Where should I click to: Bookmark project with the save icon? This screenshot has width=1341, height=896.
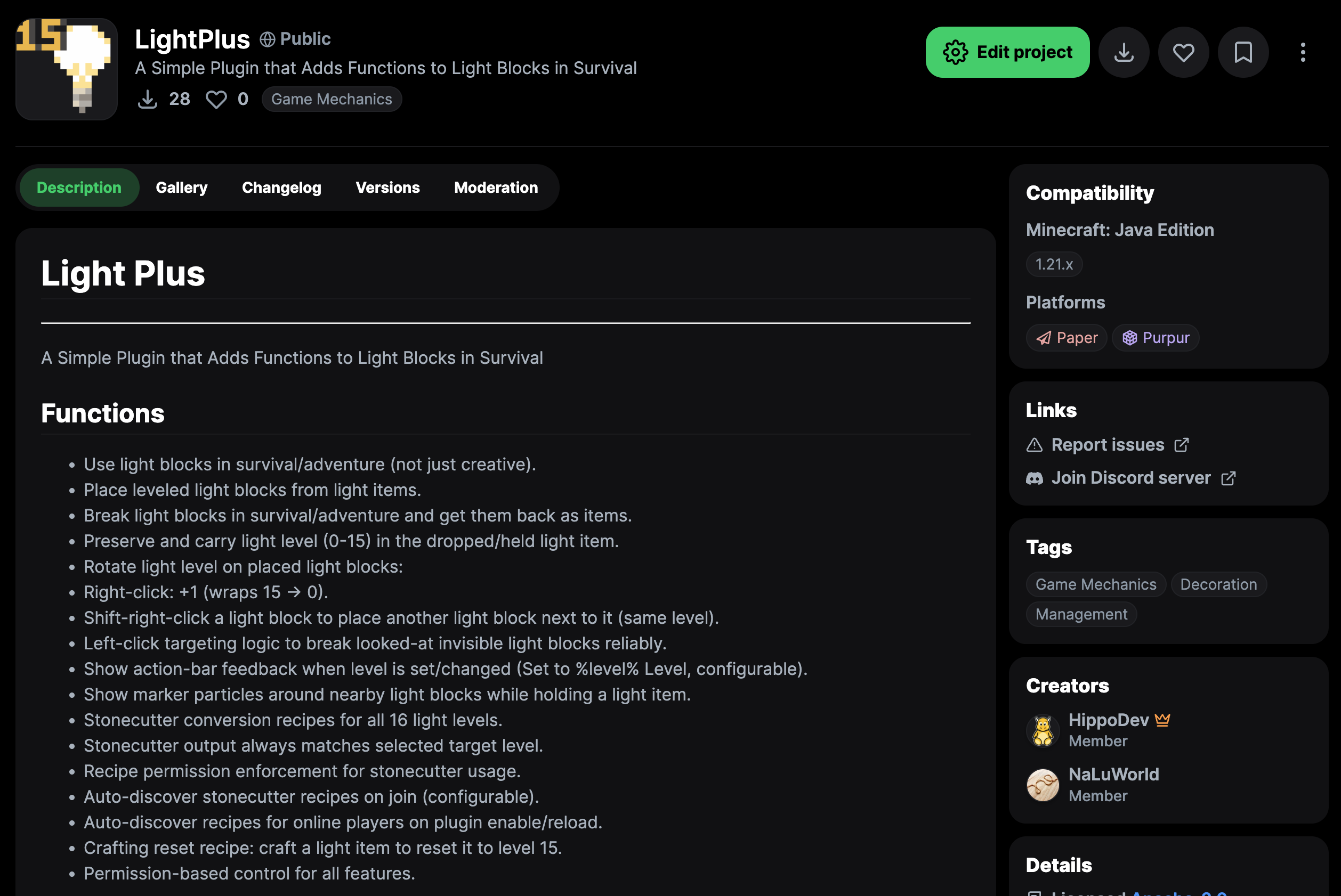pyautogui.click(x=1243, y=52)
